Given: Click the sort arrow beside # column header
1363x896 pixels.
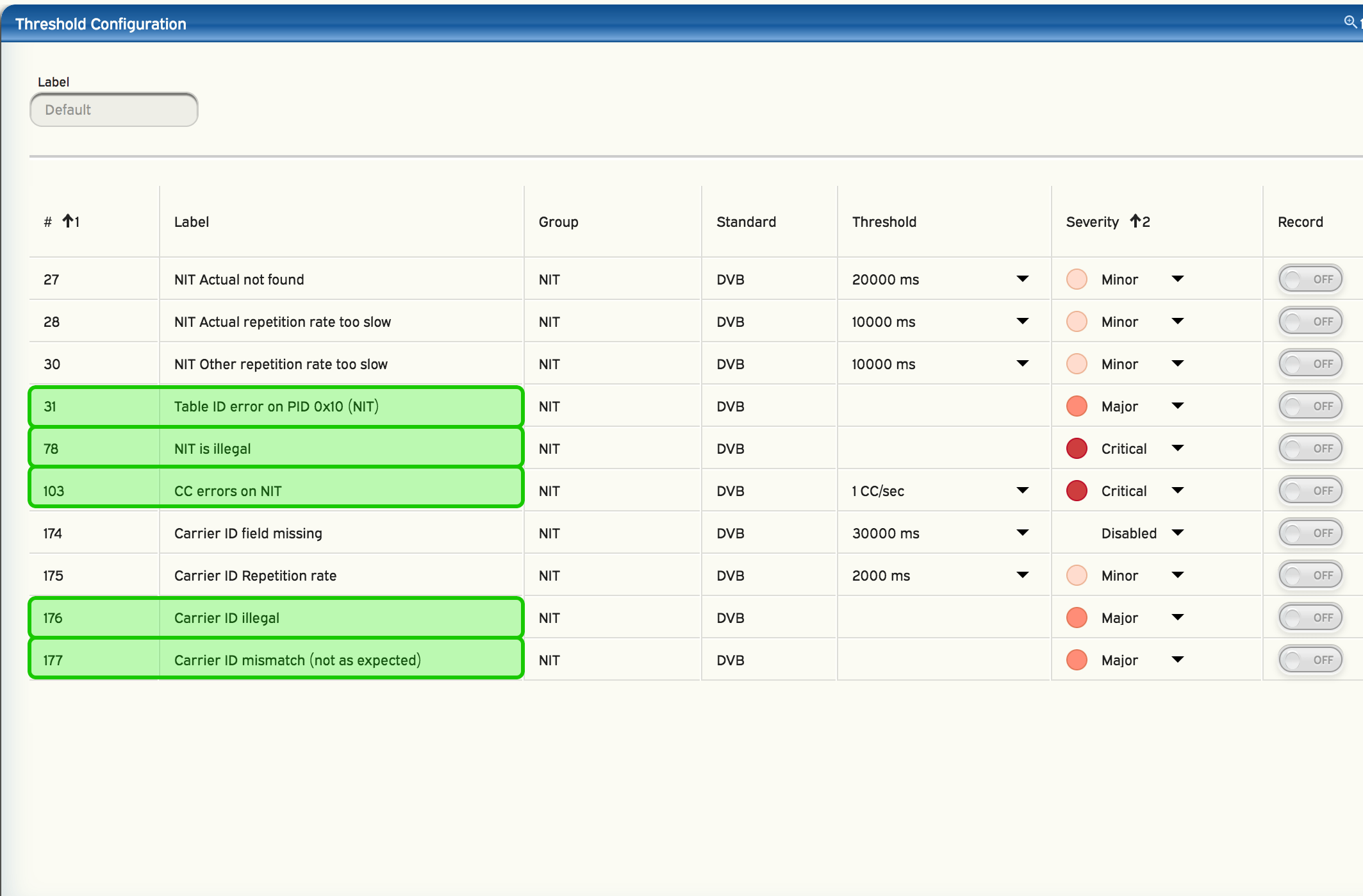Looking at the screenshot, I should pyautogui.click(x=68, y=222).
